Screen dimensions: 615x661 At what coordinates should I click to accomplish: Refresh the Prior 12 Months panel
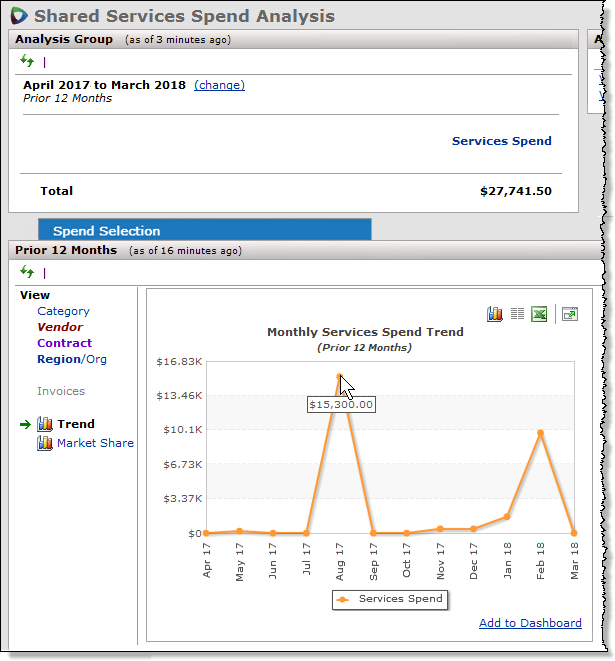click(x=27, y=272)
